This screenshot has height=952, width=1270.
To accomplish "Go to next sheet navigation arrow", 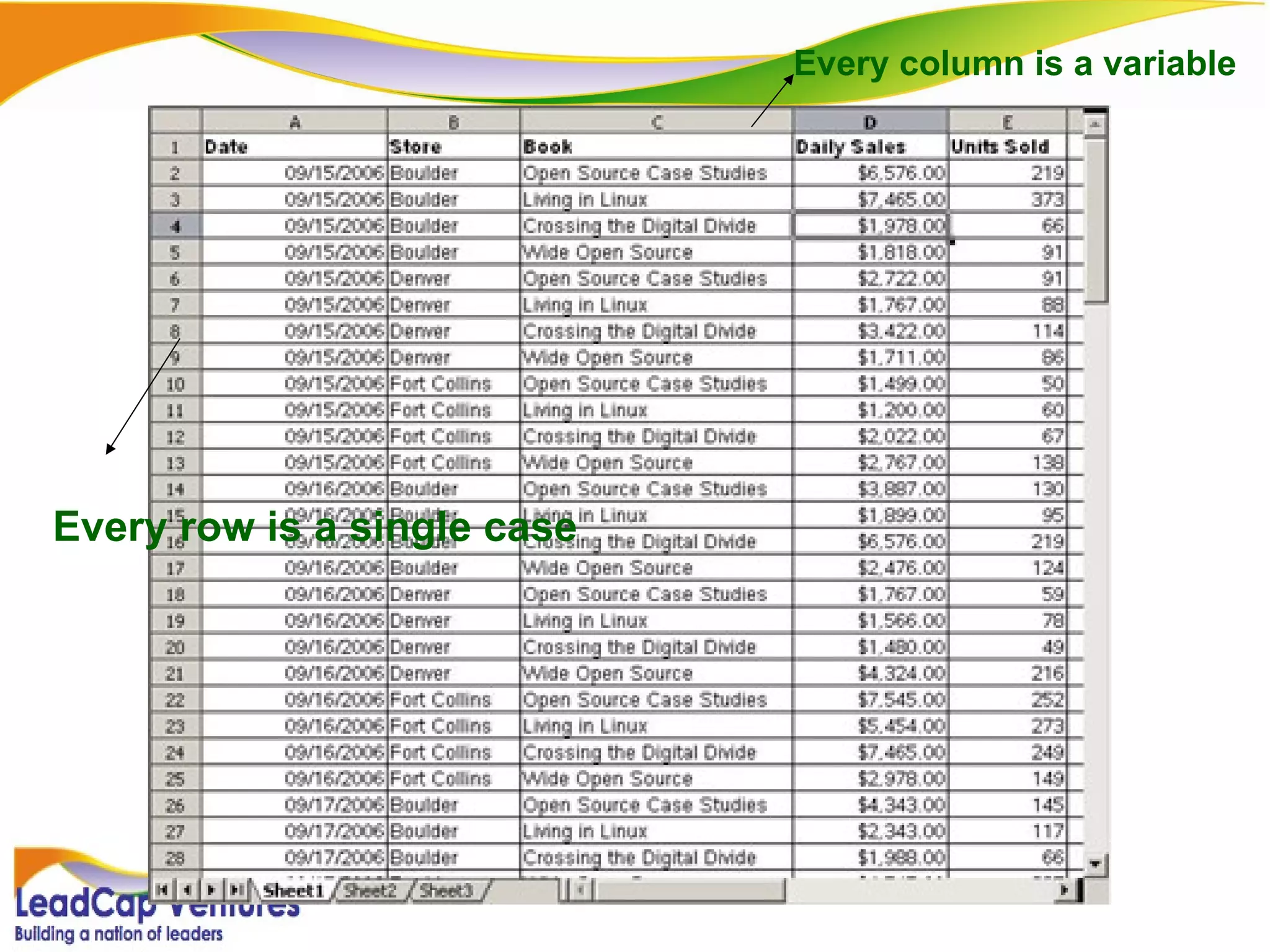I will (x=211, y=890).
